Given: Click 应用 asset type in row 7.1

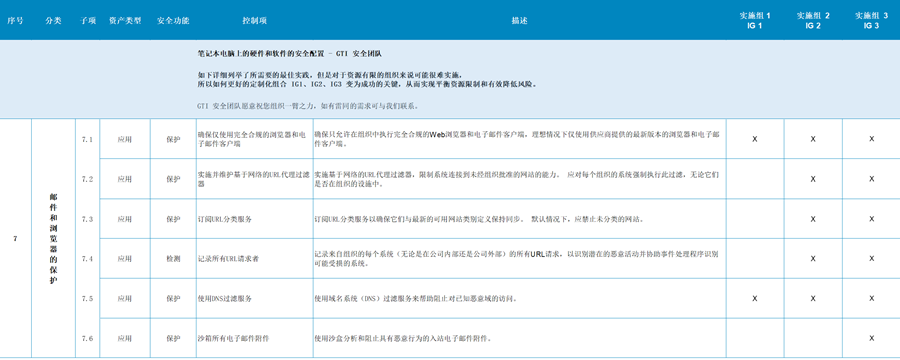Looking at the screenshot, I should (125, 139).
